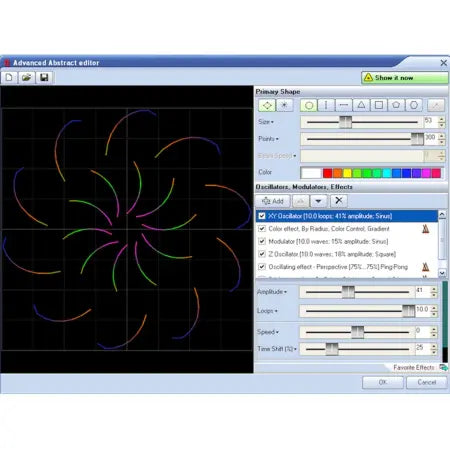Open the Points parameter dropdown

(269, 139)
